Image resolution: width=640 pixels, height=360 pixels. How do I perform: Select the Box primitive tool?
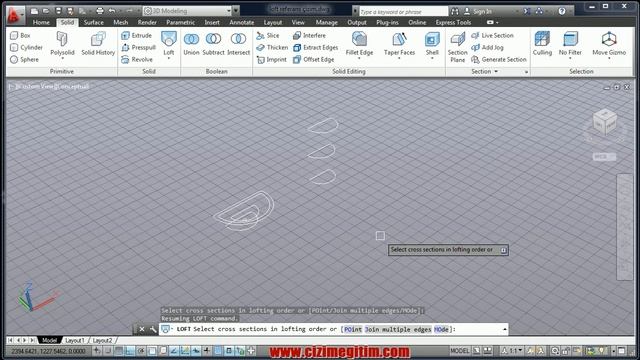point(20,36)
